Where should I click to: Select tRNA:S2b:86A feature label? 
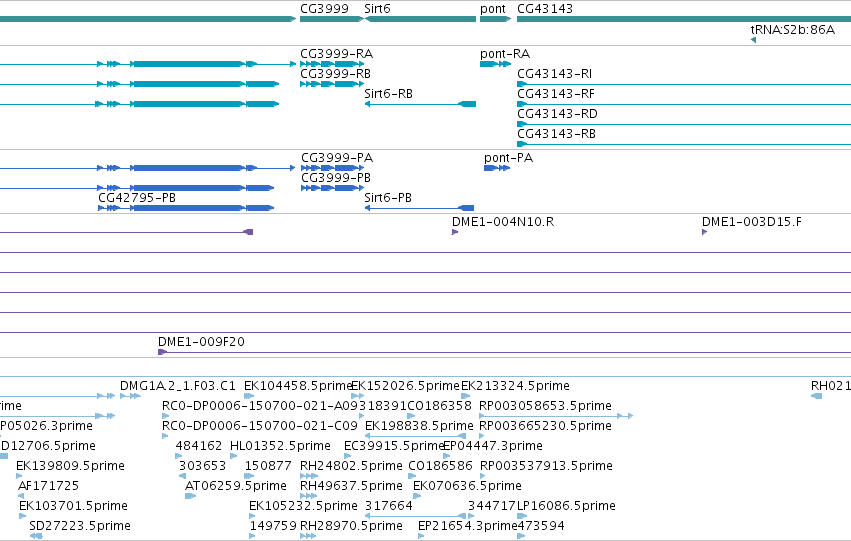point(793,30)
